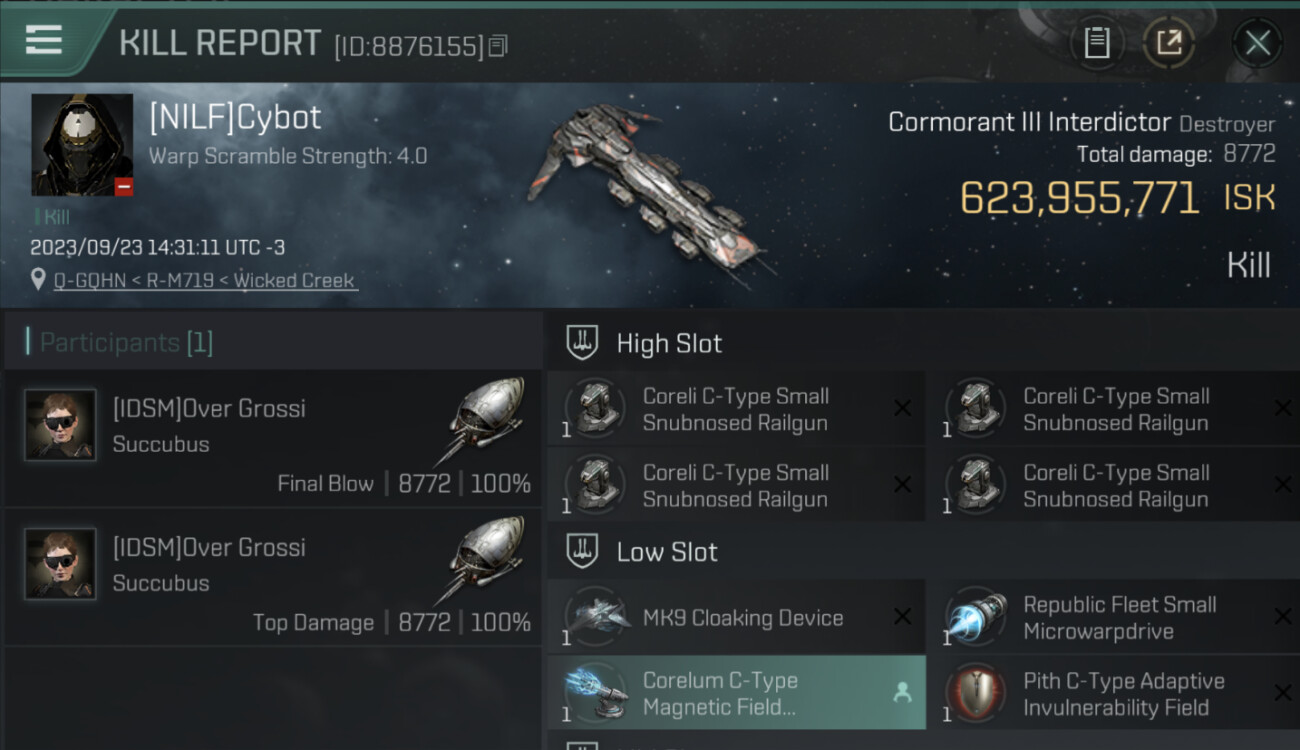Viewport: 1300px width, 750px height.
Task: Open the Q-GQHN location link
Action: click(x=205, y=280)
